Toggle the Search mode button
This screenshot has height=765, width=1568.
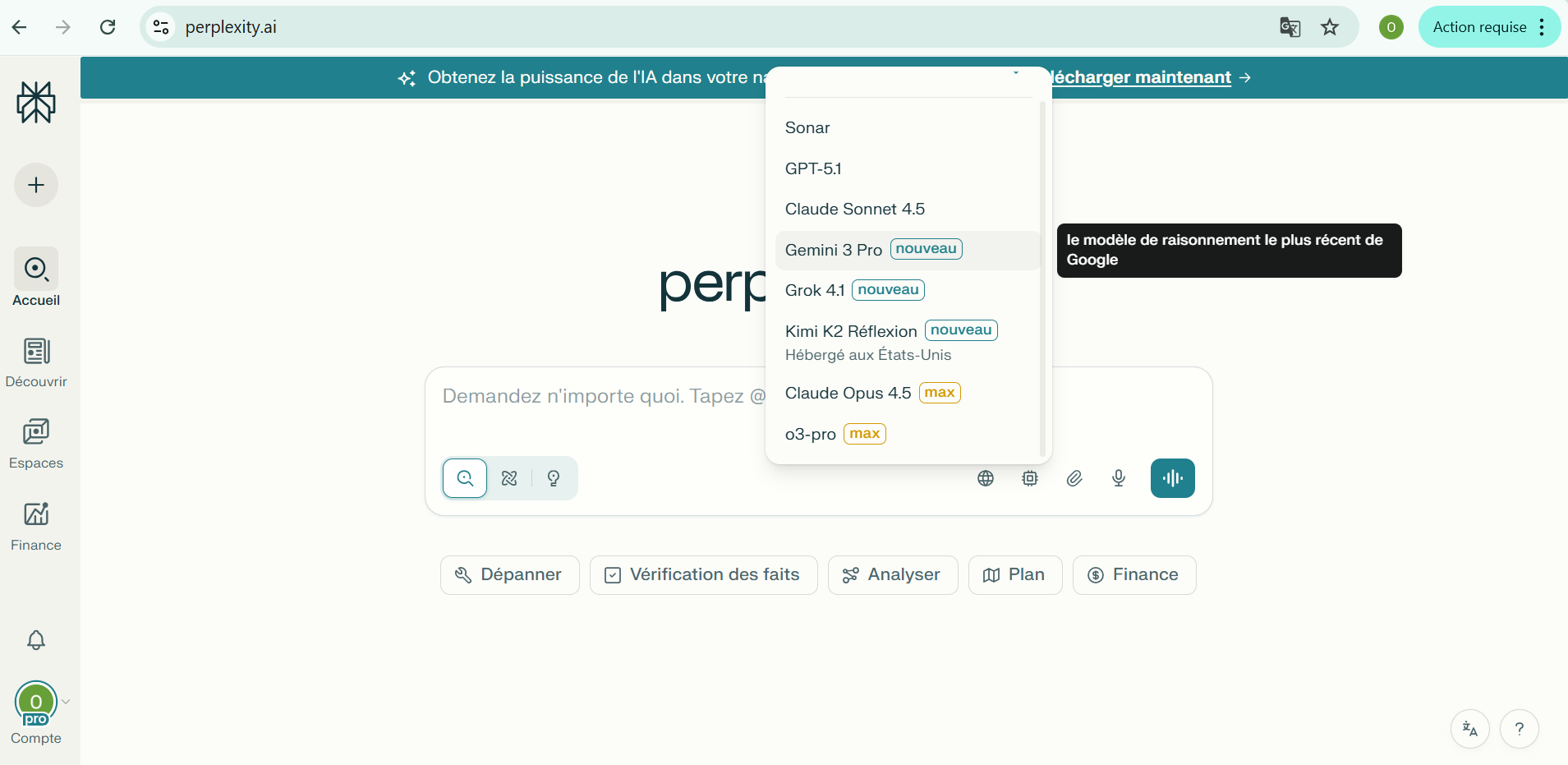click(x=465, y=478)
